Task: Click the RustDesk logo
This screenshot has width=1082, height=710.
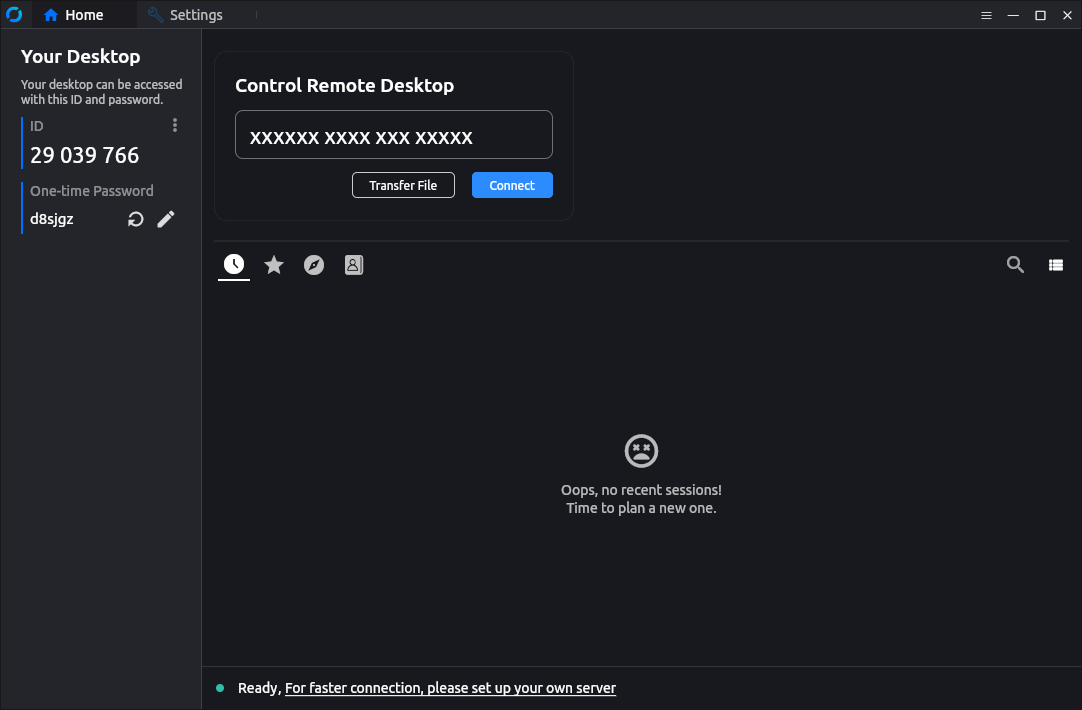Action: coord(14,14)
